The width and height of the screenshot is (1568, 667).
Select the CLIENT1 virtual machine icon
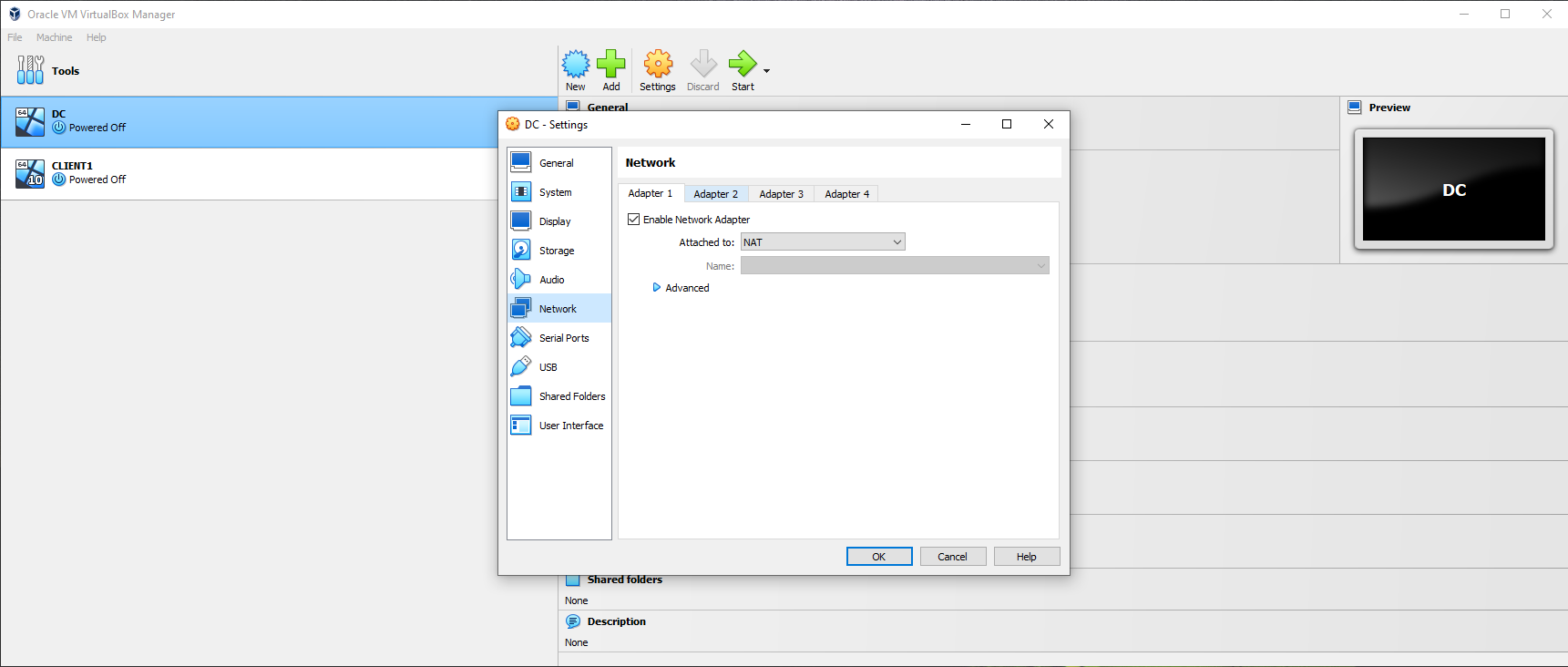click(30, 174)
